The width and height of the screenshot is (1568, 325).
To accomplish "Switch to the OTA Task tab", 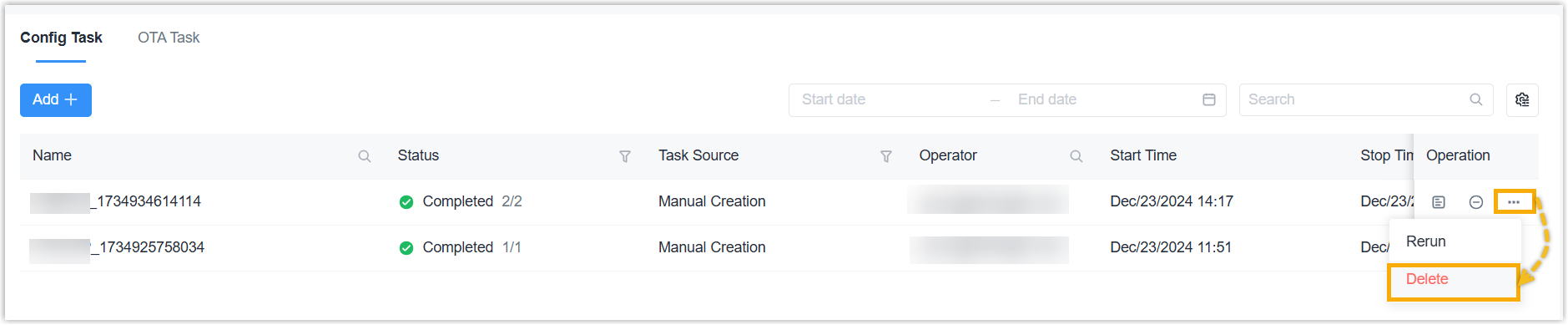I will (169, 38).
